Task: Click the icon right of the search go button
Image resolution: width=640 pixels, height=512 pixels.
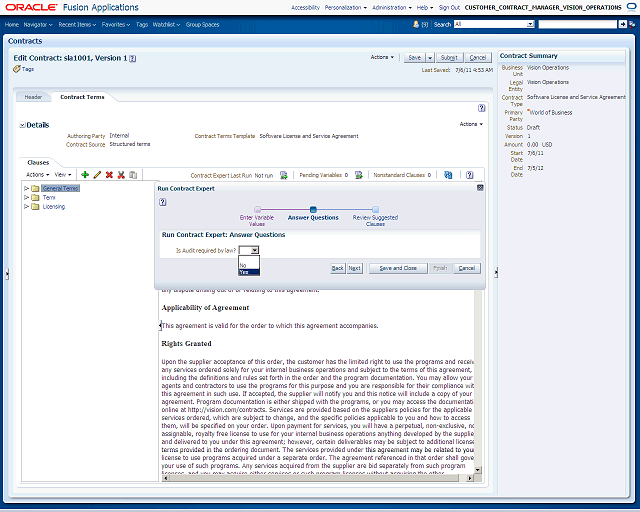Action: (632, 24)
